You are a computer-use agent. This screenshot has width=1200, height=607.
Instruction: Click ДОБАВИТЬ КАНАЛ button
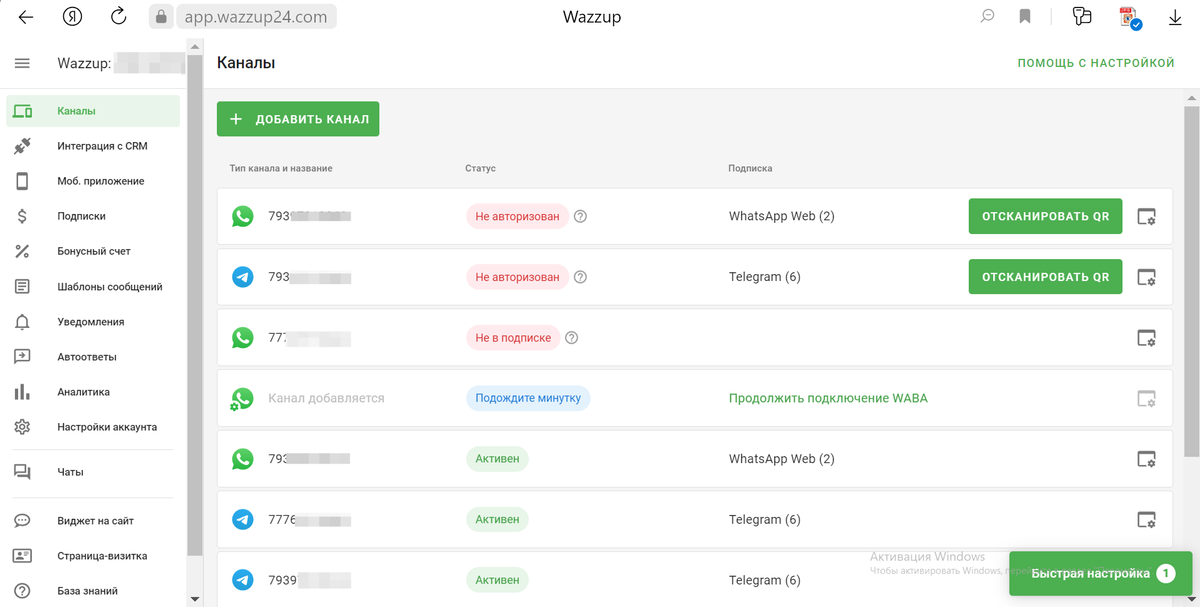click(298, 119)
